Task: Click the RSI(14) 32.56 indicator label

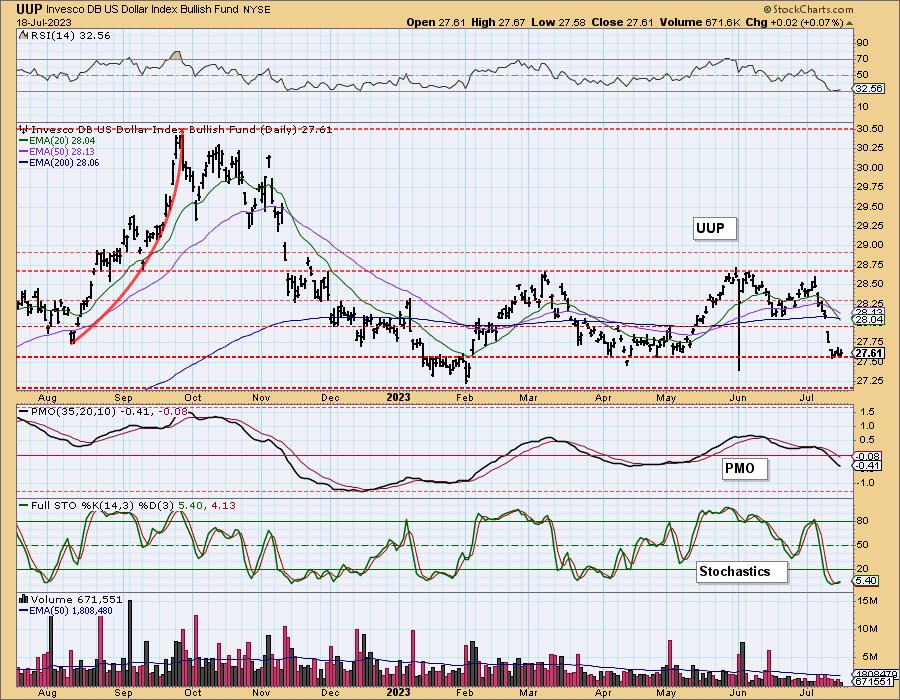Action: pos(69,35)
